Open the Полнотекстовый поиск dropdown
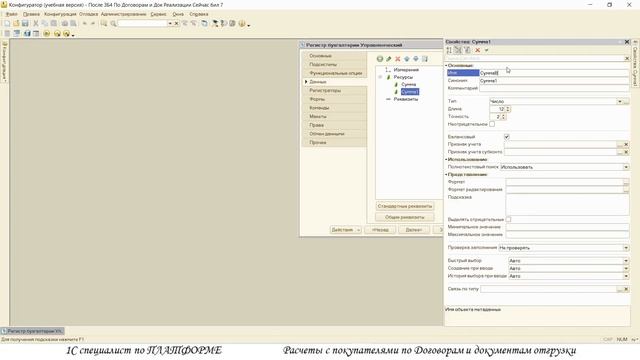Viewport: 640px width, 360px height. (626, 167)
